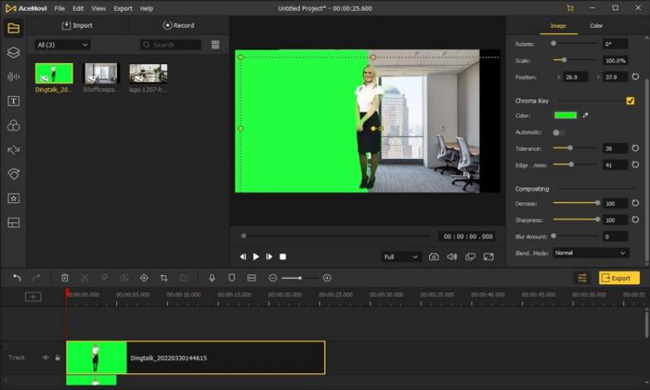Add a new track with plus button
The width and height of the screenshot is (650, 390).
(33, 296)
